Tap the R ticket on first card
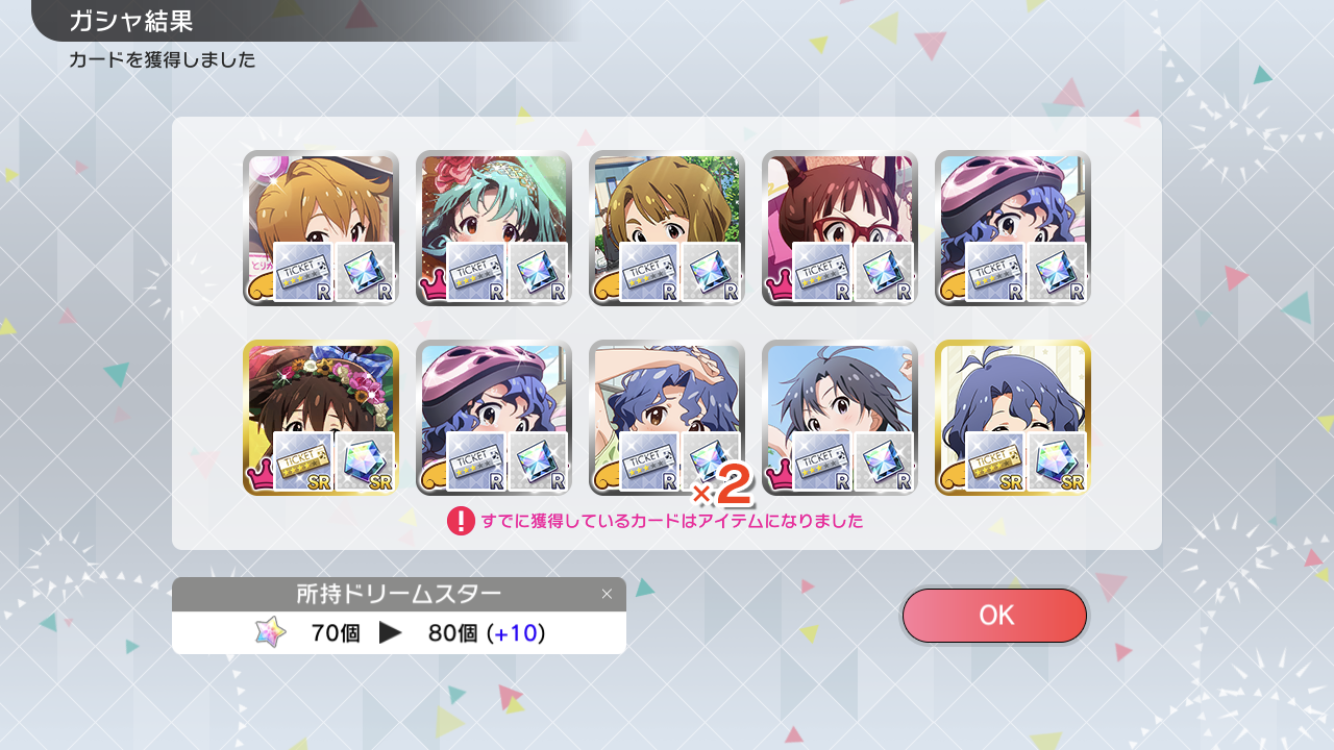 coord(304,273)
